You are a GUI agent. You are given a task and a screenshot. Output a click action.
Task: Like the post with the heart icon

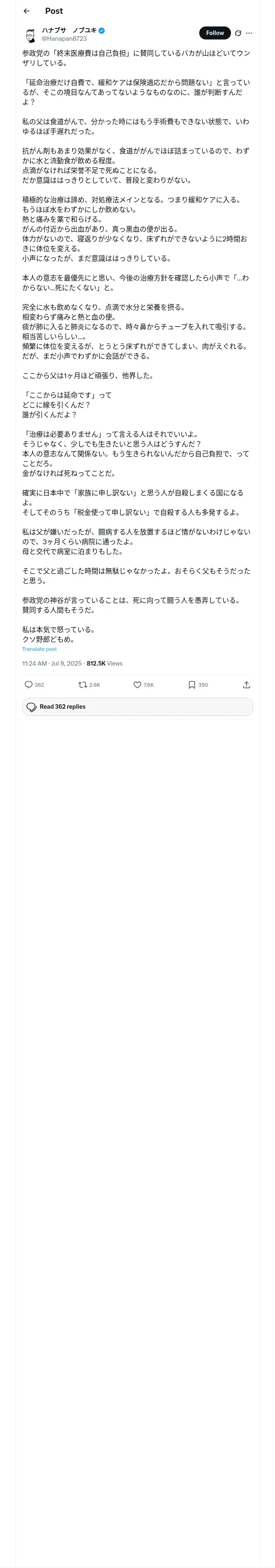137,685
